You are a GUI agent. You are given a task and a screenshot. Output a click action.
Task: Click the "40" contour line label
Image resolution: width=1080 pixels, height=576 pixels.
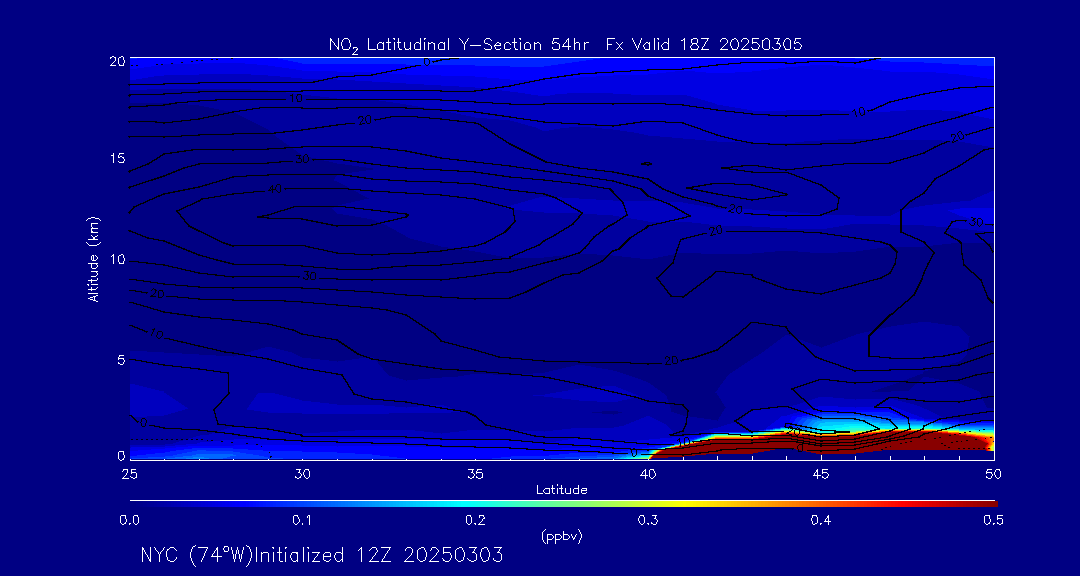coord(275,189)
